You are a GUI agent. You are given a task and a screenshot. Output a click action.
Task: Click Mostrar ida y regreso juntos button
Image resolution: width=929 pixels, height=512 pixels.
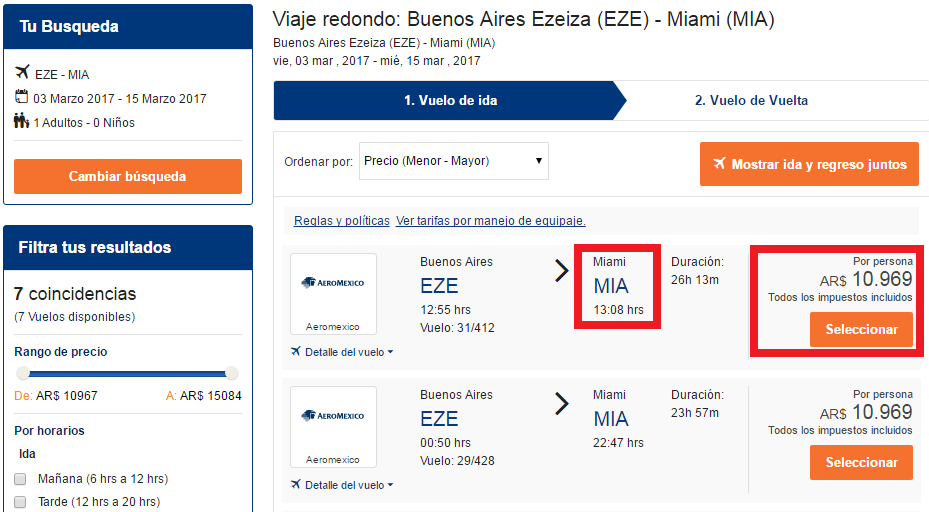point(809,164)
